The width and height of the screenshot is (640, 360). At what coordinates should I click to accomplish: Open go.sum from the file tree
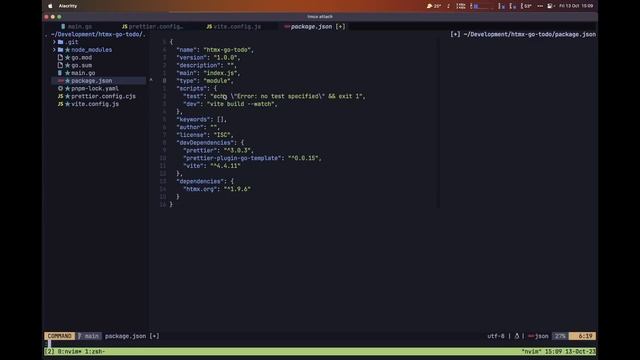[82, 65]
